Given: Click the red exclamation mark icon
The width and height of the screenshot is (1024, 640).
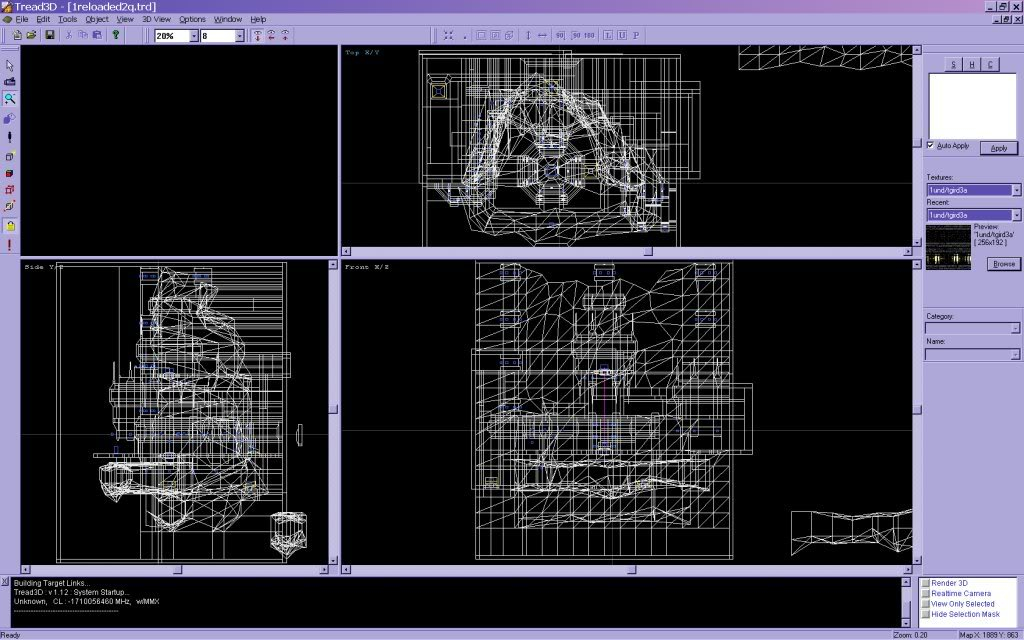Looking at the screenshot, I should pyautogui.click(x=10, y=245).
